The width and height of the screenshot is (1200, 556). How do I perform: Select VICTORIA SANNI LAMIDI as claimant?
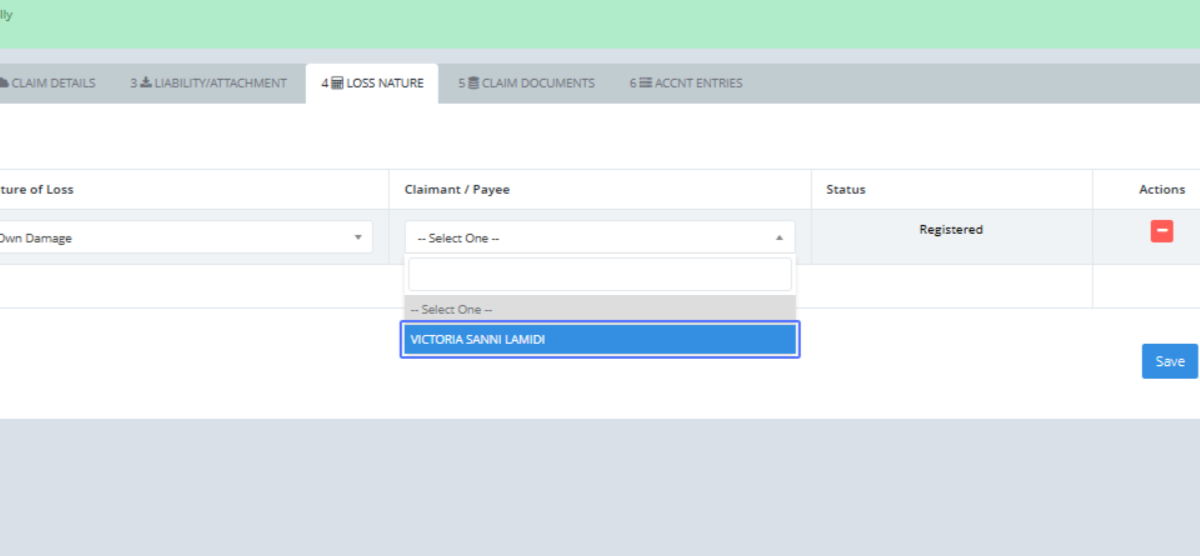tap(599, 340)
